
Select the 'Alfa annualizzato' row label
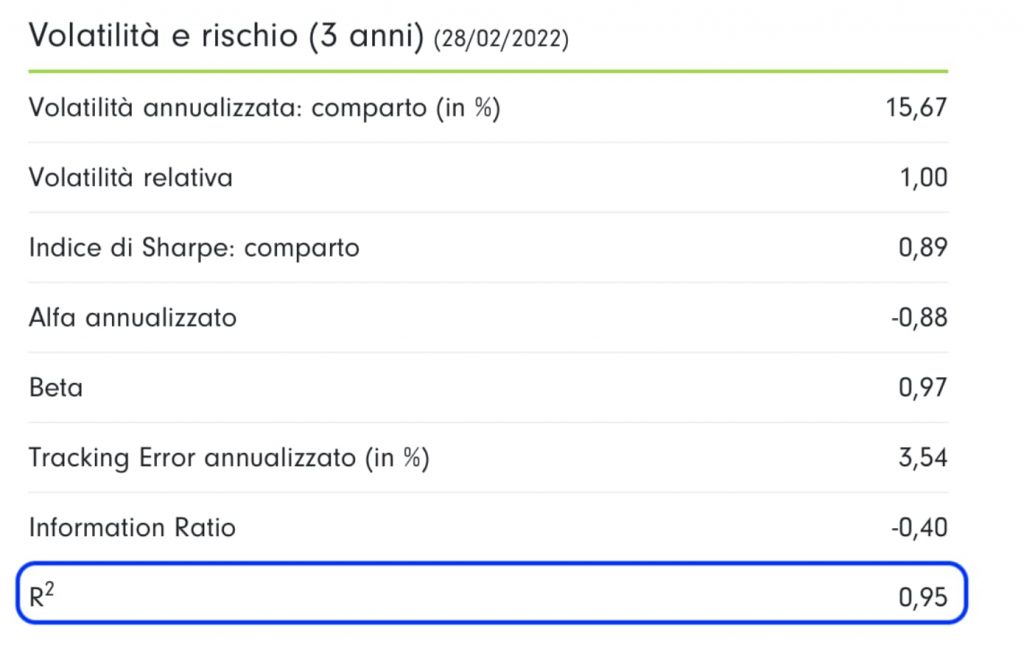point(133,318)
